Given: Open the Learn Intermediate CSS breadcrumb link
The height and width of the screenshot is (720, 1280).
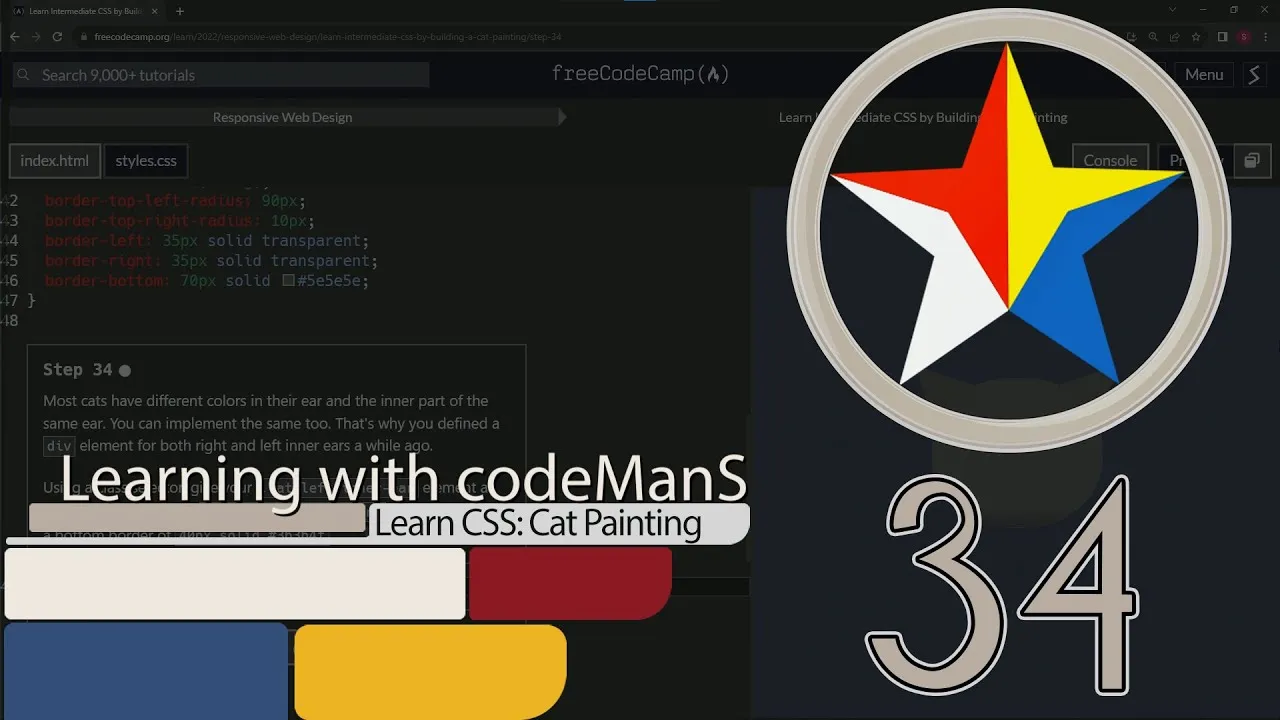Looking at the screenshot, I should pyautogui.click(x=923, y=117).
